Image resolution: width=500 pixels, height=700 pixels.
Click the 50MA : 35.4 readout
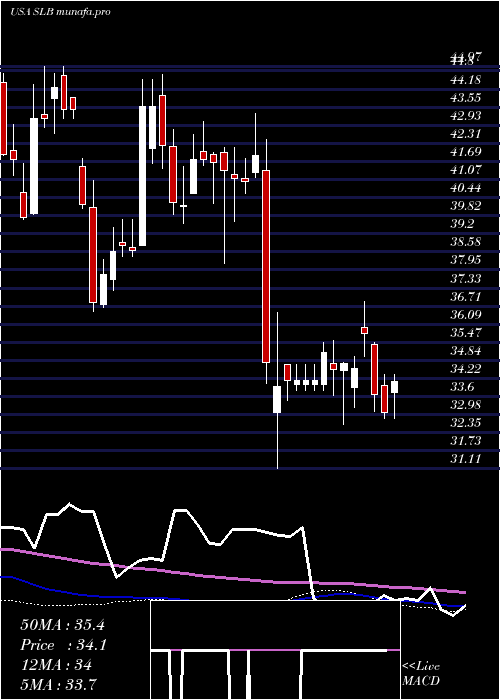[x=62, y=625]
